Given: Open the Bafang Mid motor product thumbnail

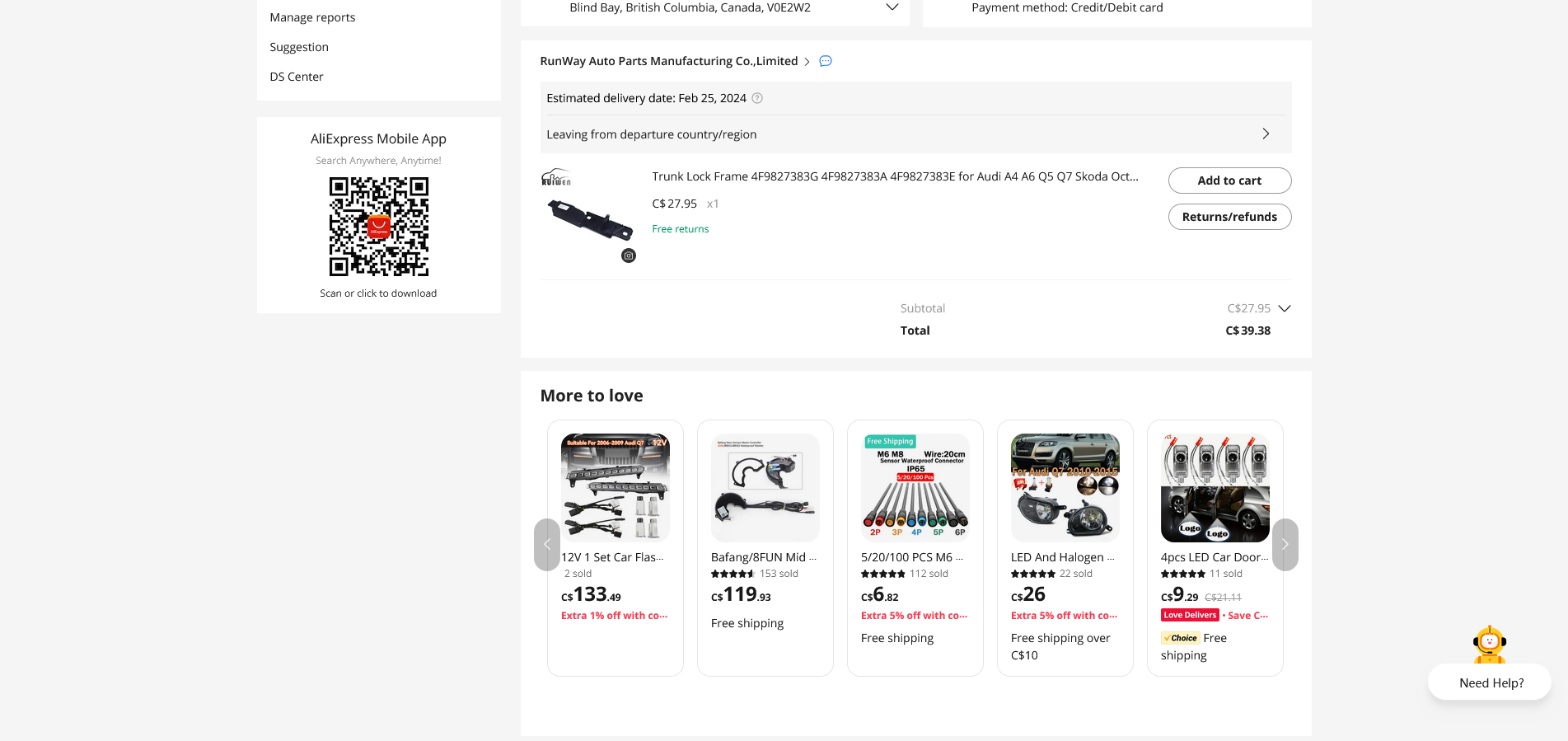Looking at the screenshot, I should [x=765, y=487].
